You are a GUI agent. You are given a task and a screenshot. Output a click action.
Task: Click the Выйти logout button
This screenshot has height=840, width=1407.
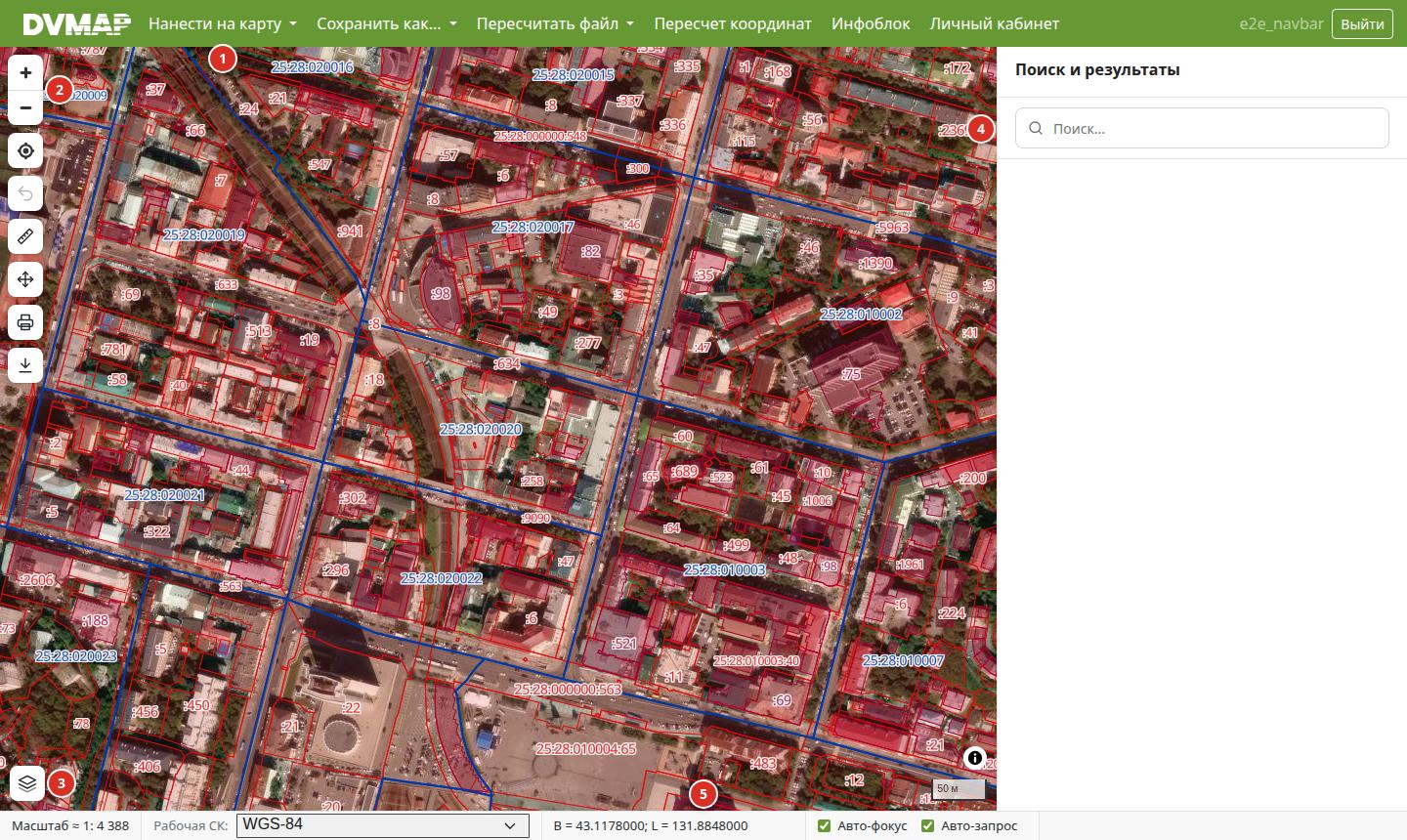(x=1362, y=23)
